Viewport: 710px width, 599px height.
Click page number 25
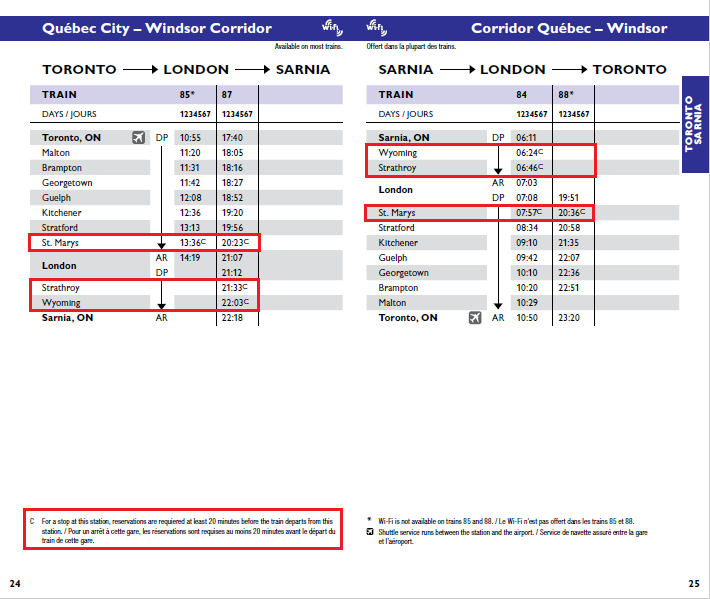tap(694, 583)
